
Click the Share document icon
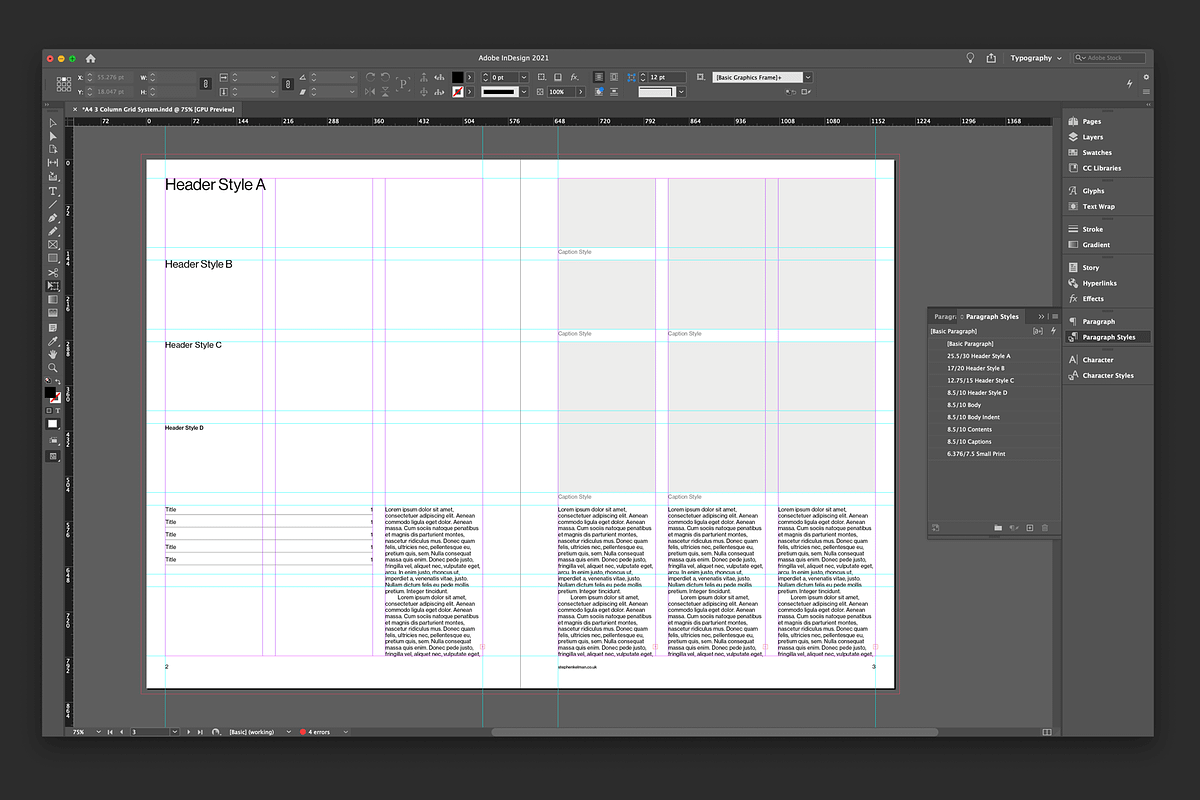[991, 58]
